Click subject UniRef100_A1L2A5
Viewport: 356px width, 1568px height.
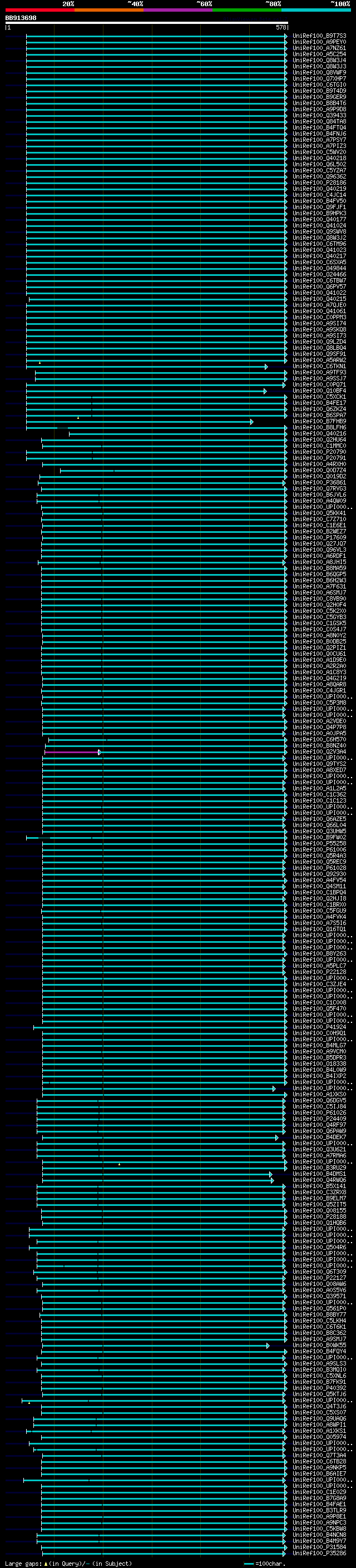(319, 788)
